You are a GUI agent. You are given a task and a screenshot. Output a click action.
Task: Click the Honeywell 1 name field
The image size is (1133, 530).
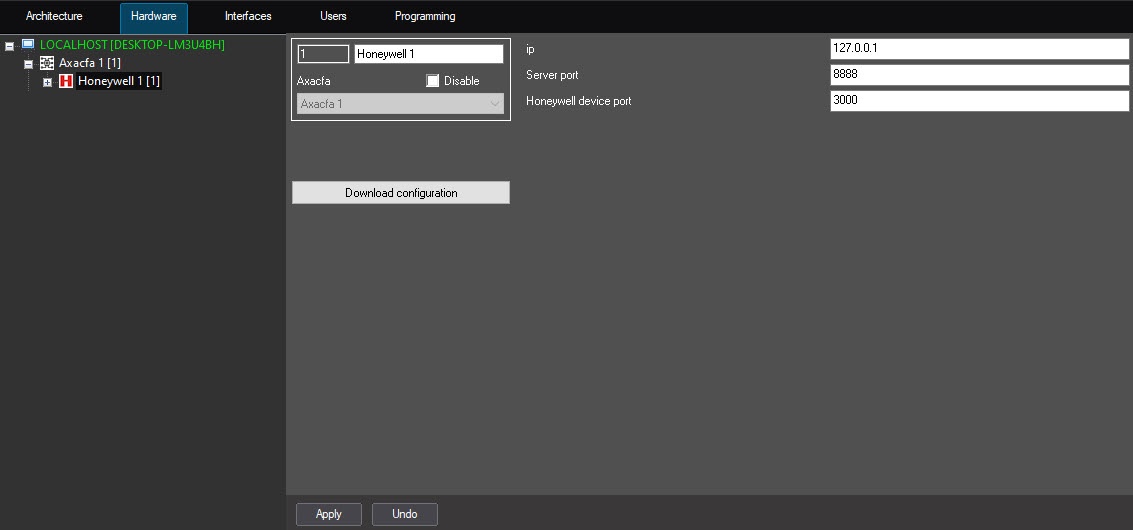tap(428, 54)
